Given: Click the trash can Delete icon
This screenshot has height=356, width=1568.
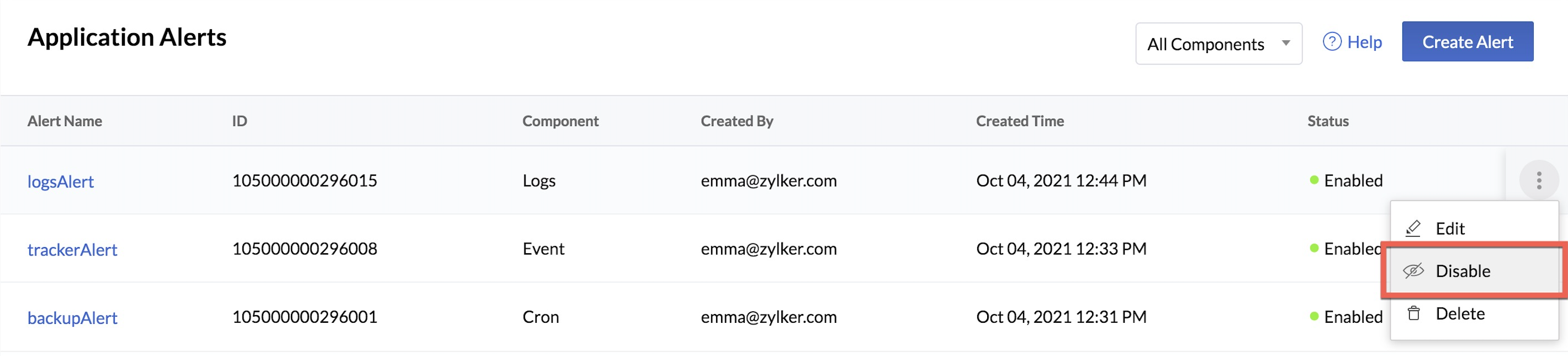Looking at the screenshot, I should pos(1413,313).
